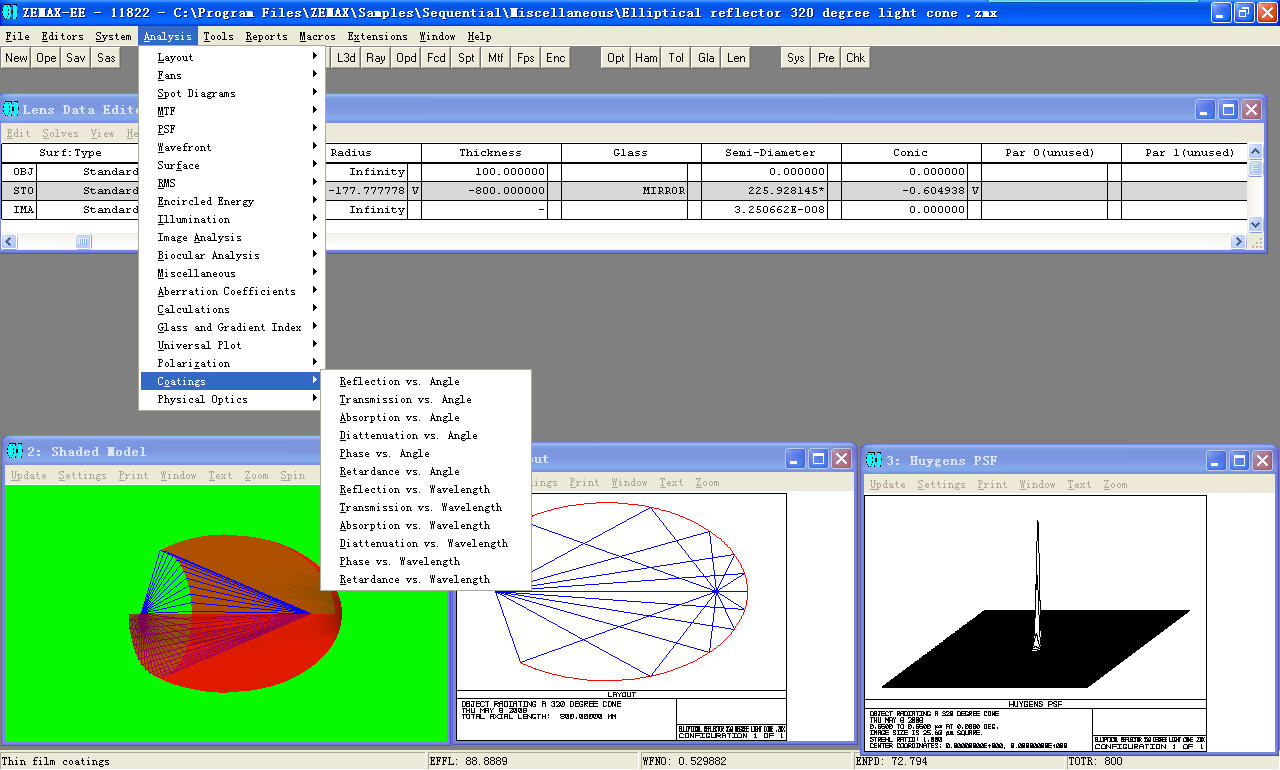
Task: Open the Extensions menu
Action: click(377, 36)
